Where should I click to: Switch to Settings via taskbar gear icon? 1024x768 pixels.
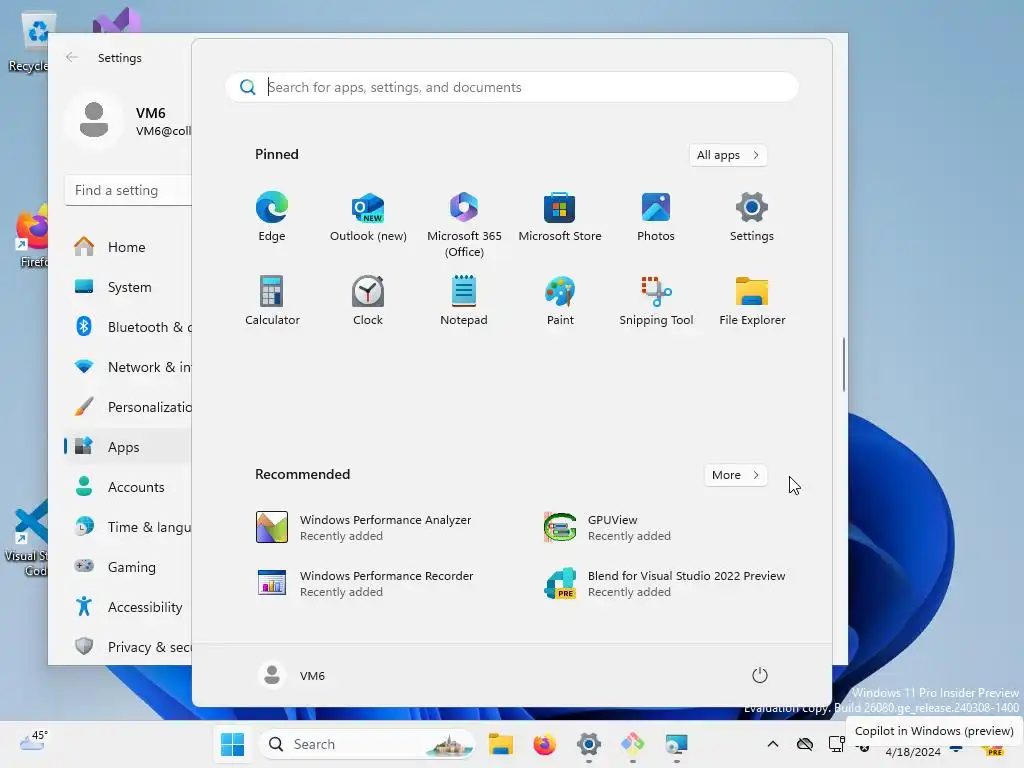click(x=588, y=744)
